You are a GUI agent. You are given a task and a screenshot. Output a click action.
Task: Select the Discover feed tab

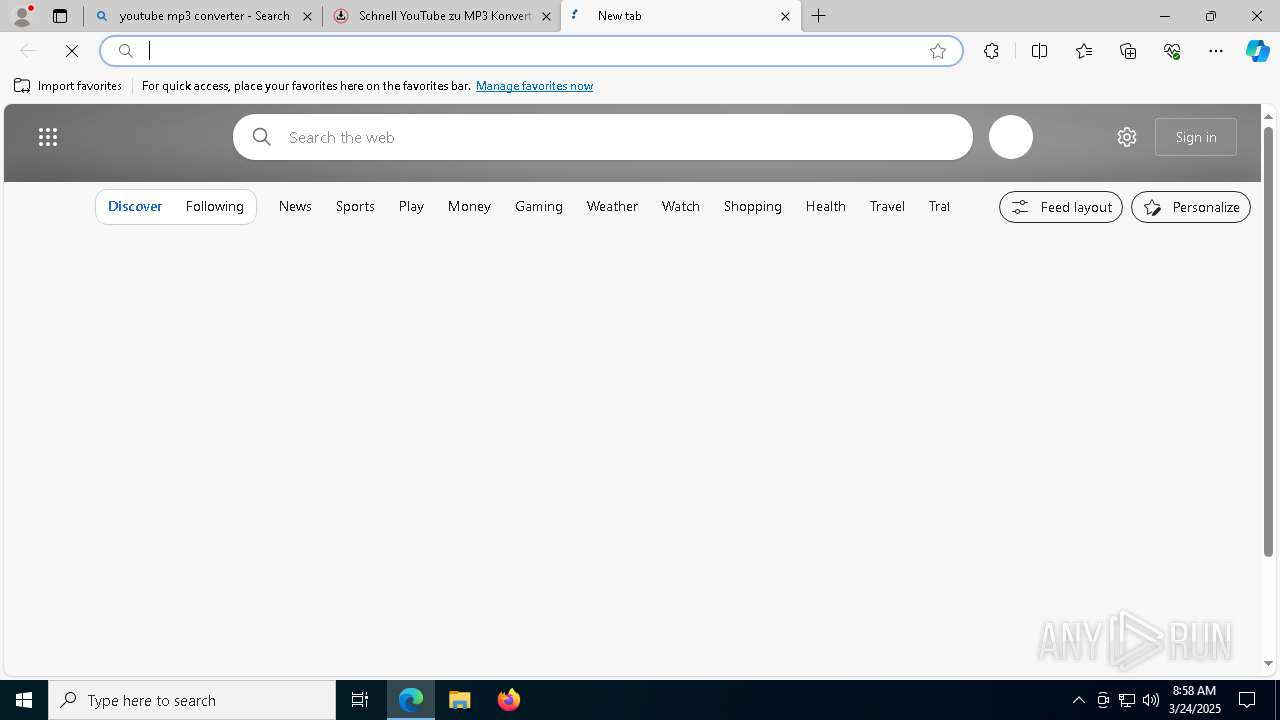(135, 206)
